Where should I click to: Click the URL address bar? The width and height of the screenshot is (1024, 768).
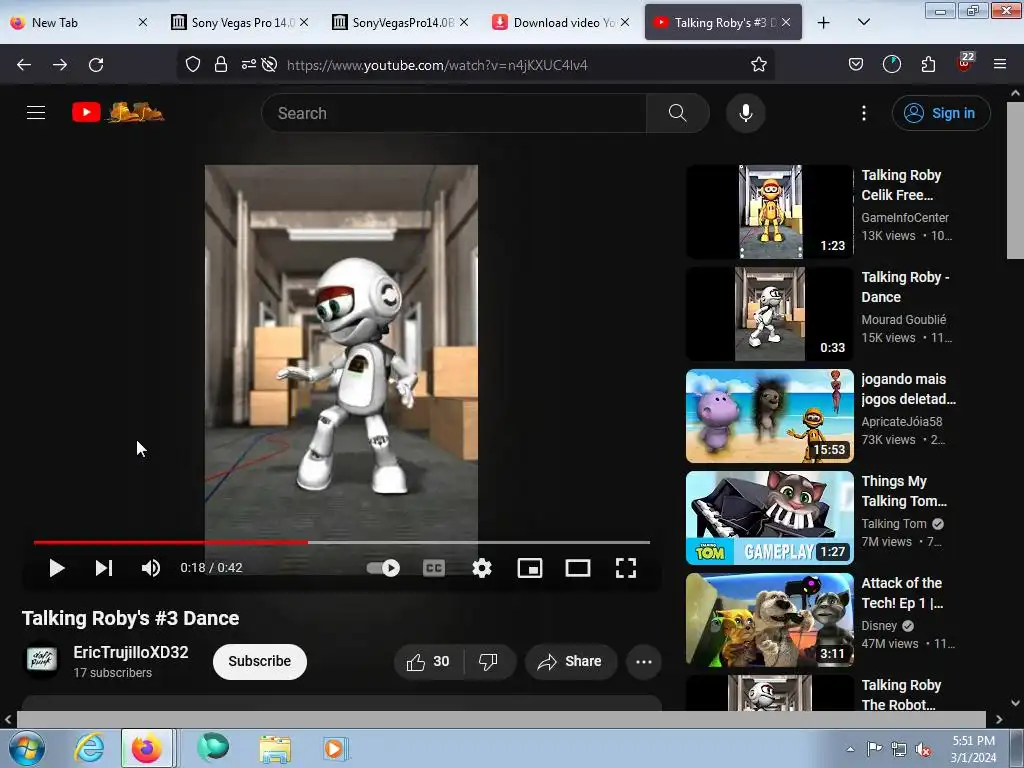(509, 65)
